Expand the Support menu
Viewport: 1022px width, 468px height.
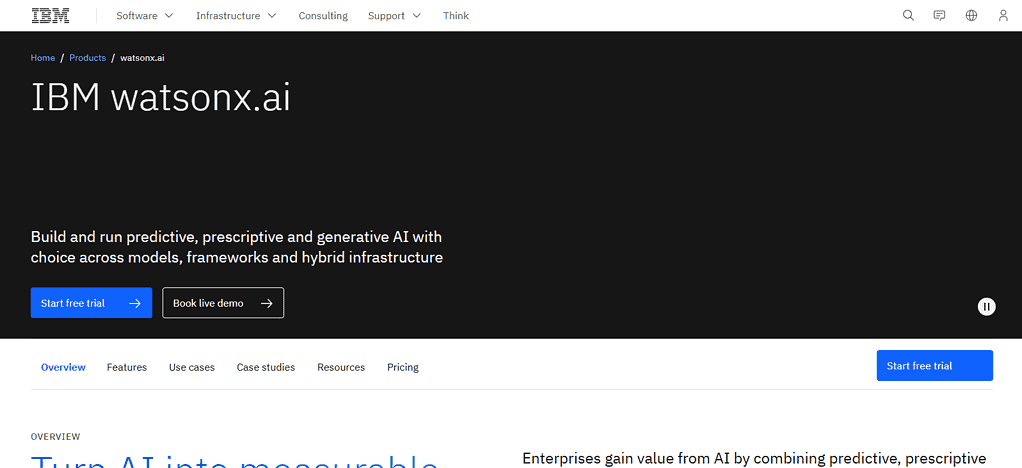coord(394,16)
